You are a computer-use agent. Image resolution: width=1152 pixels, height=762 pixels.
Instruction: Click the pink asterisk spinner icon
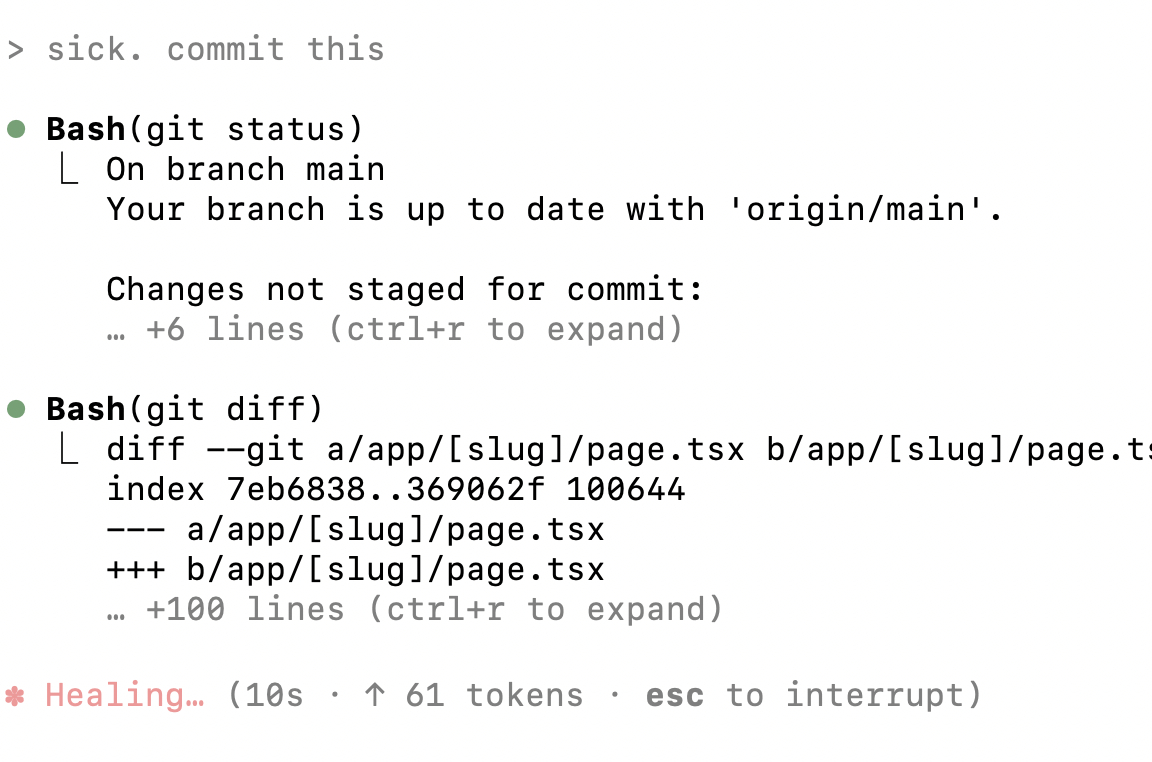tap(14, 696)
